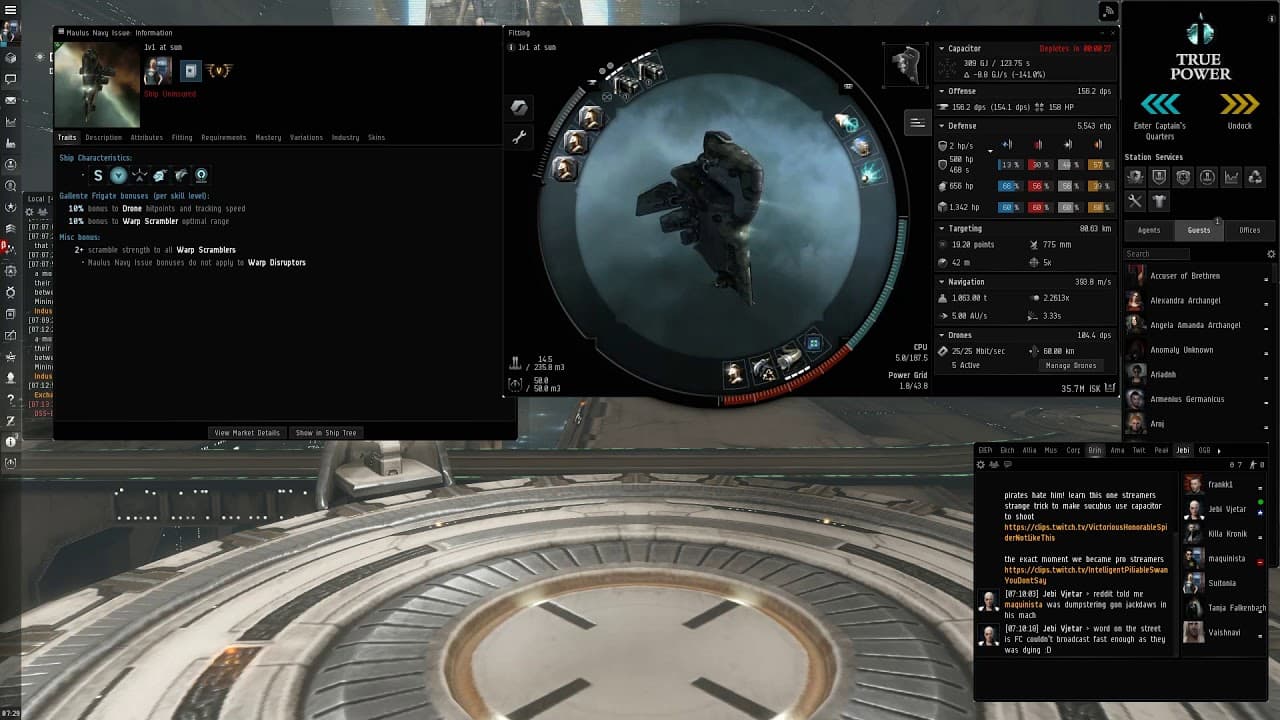Click the drone bay icon beside 50.0 m3
Image resolution: width=1280 pixels, height=720 pixels.
point(516,384)
